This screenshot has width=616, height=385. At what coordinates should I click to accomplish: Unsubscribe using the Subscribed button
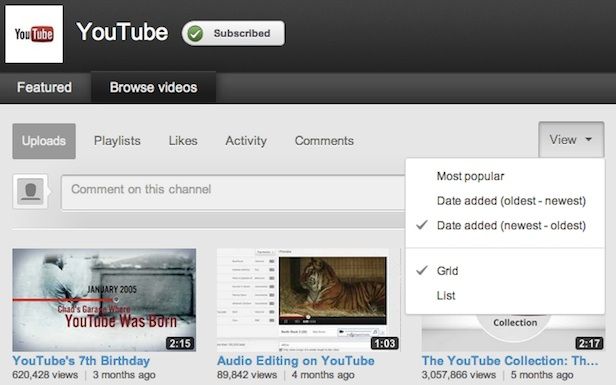tap(233, 33)
